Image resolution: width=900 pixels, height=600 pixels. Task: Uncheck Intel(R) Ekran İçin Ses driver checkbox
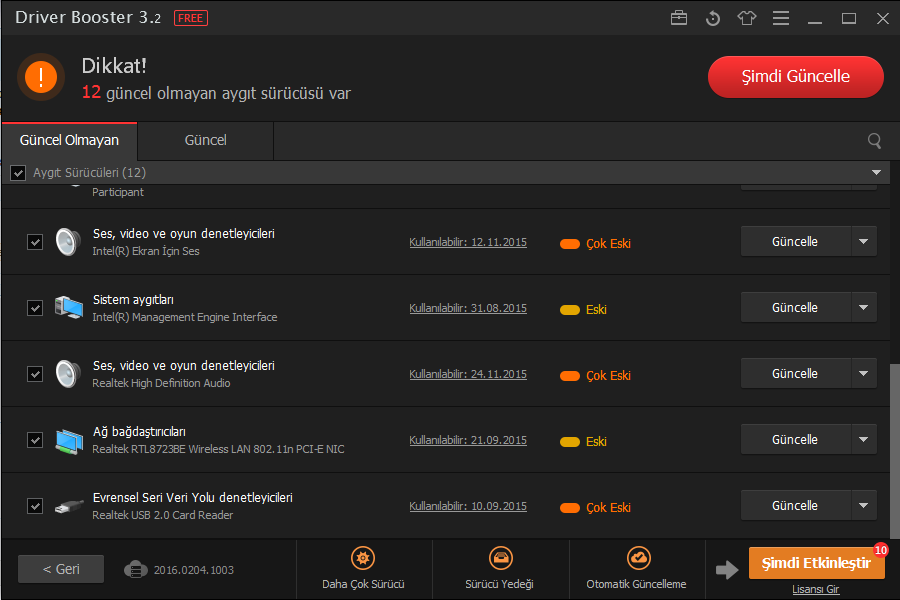click(35, 242)
